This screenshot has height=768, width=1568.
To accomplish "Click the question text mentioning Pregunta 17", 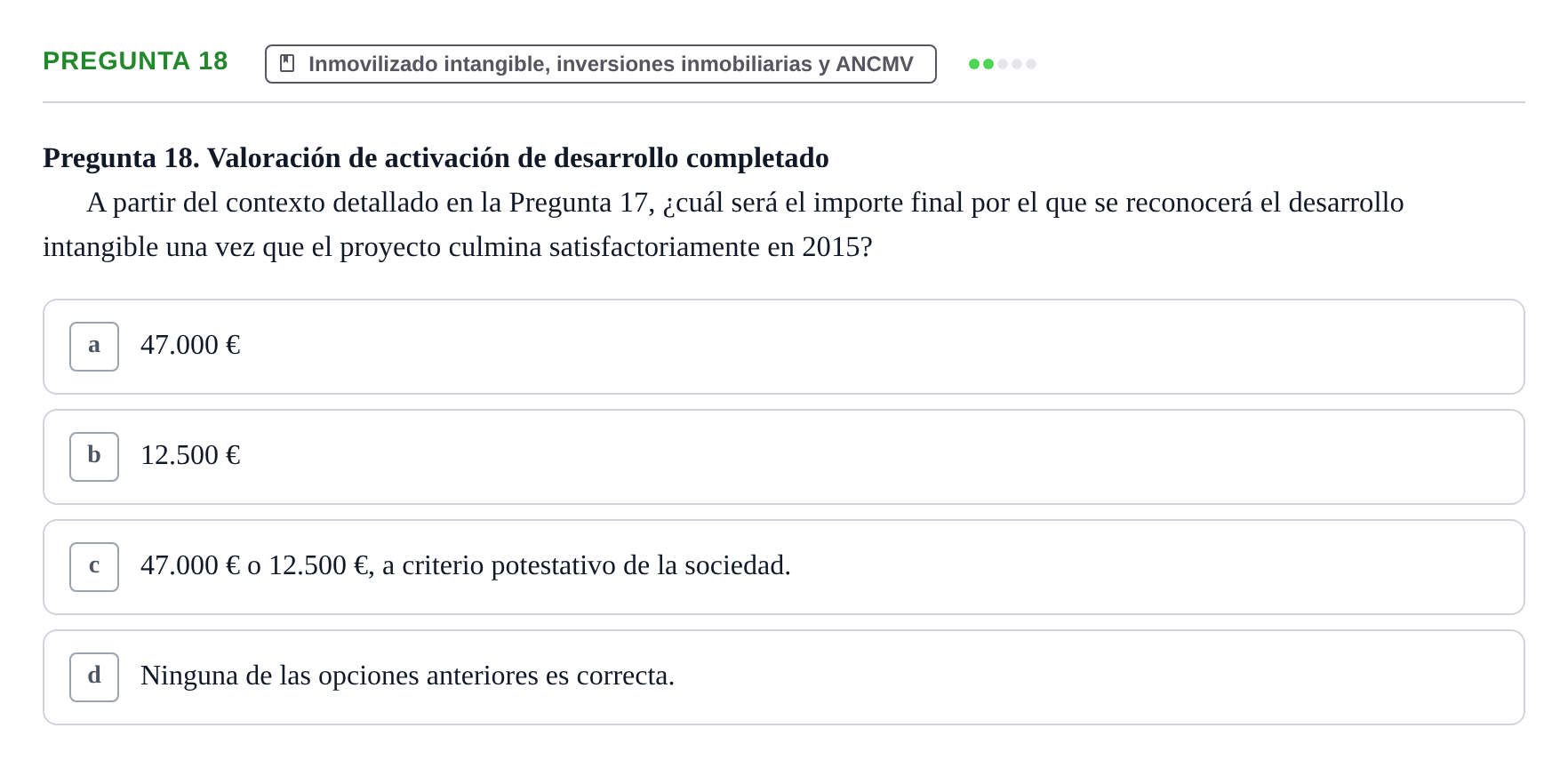I will [724, 225].
